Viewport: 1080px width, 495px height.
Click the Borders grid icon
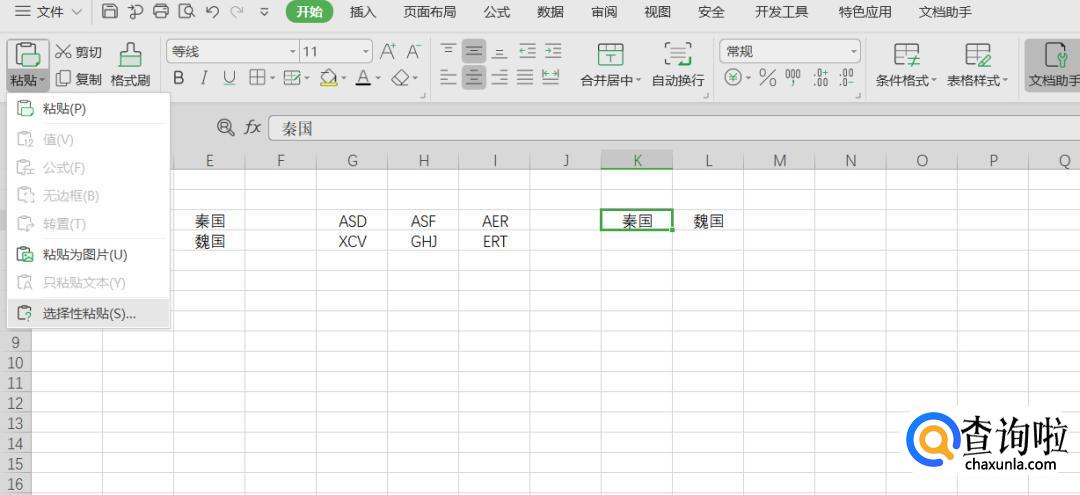[x=257, y=78]
